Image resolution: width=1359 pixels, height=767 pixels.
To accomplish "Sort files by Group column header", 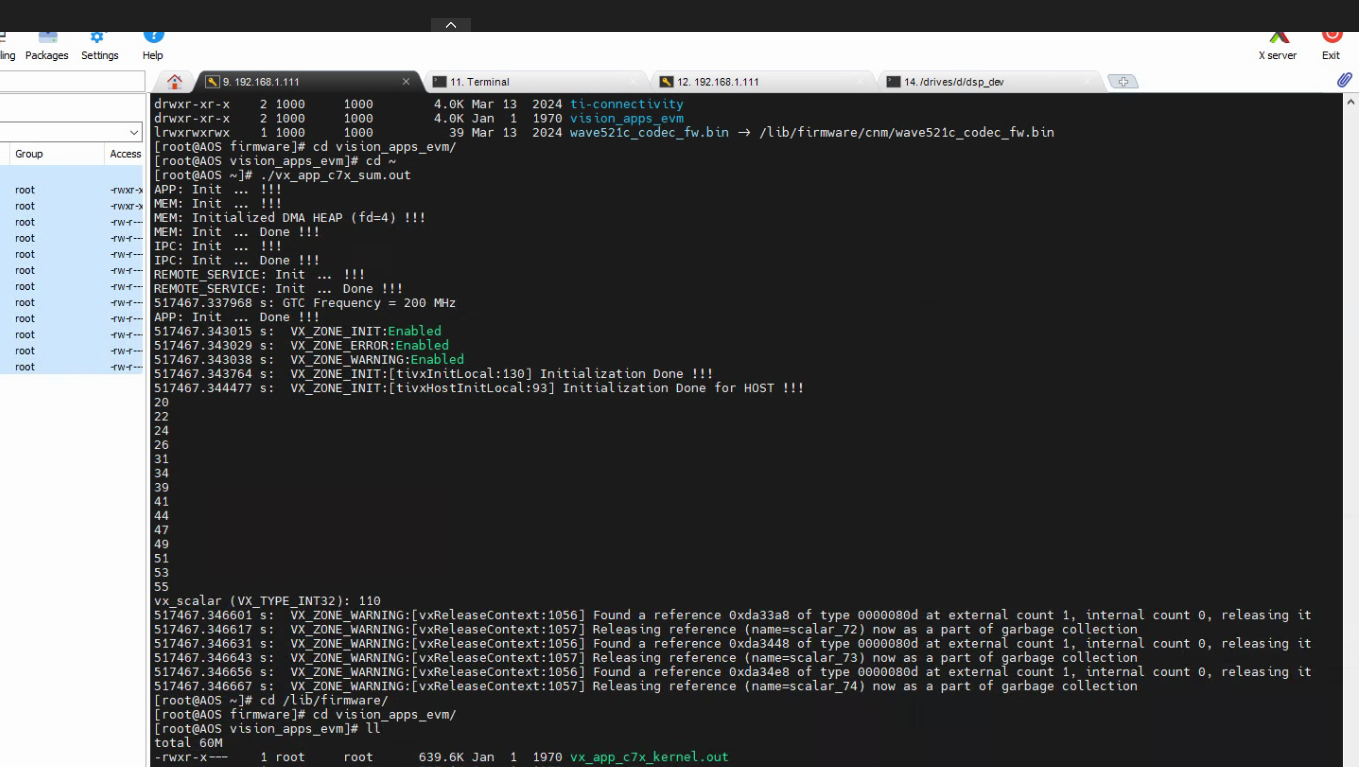I will click(29, 154).
